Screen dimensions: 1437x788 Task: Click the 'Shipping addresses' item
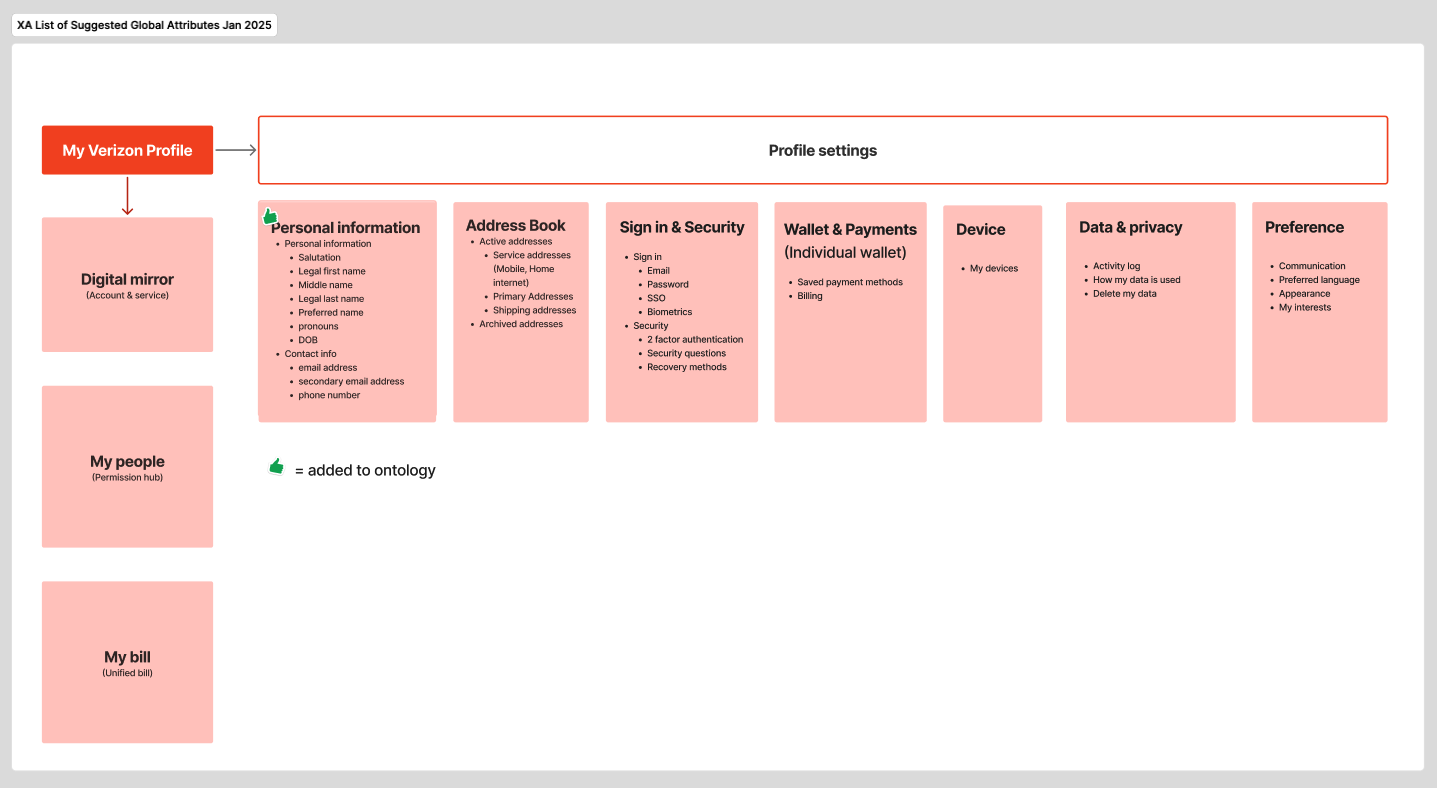click(534, 311)
